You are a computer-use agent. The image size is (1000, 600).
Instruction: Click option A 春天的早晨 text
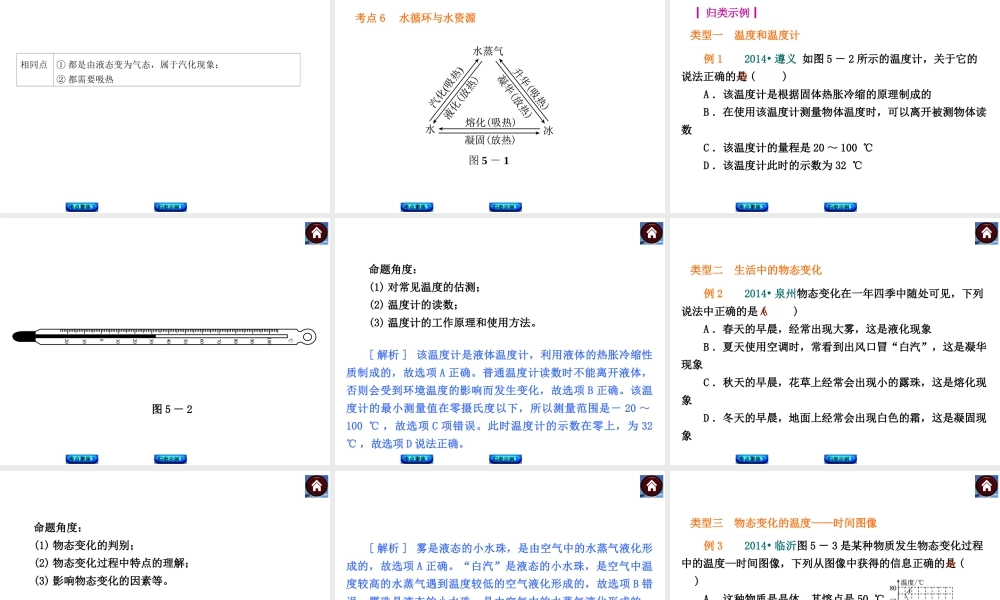(x=817, y=329)
